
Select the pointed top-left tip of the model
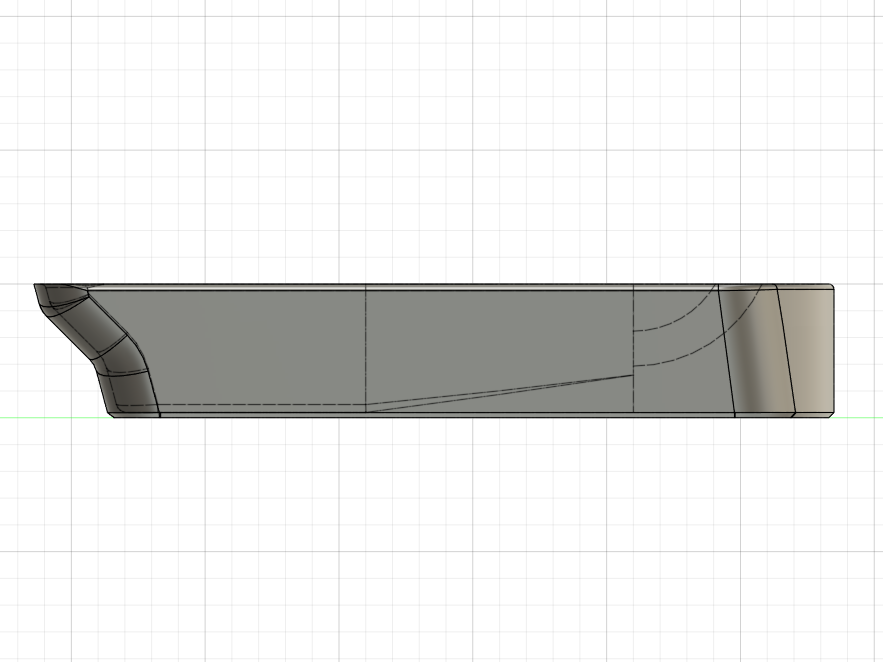click(x=36, y=286)
